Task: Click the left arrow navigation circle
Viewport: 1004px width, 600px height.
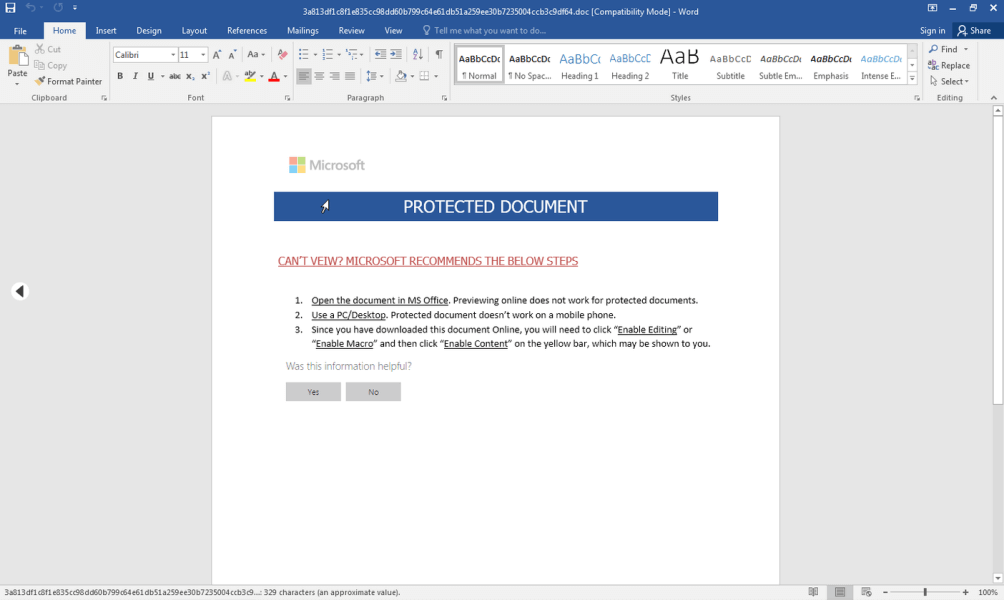Action: (x=20, y=291)
